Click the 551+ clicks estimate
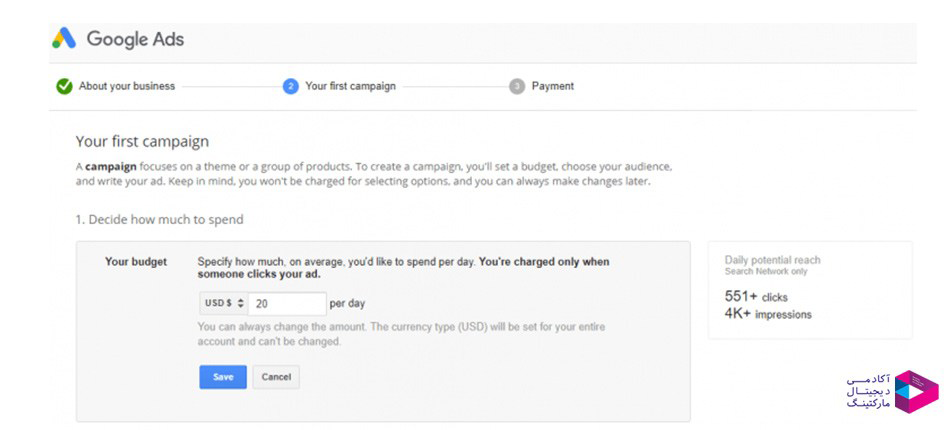950x430 pixels. coord(756,297)
